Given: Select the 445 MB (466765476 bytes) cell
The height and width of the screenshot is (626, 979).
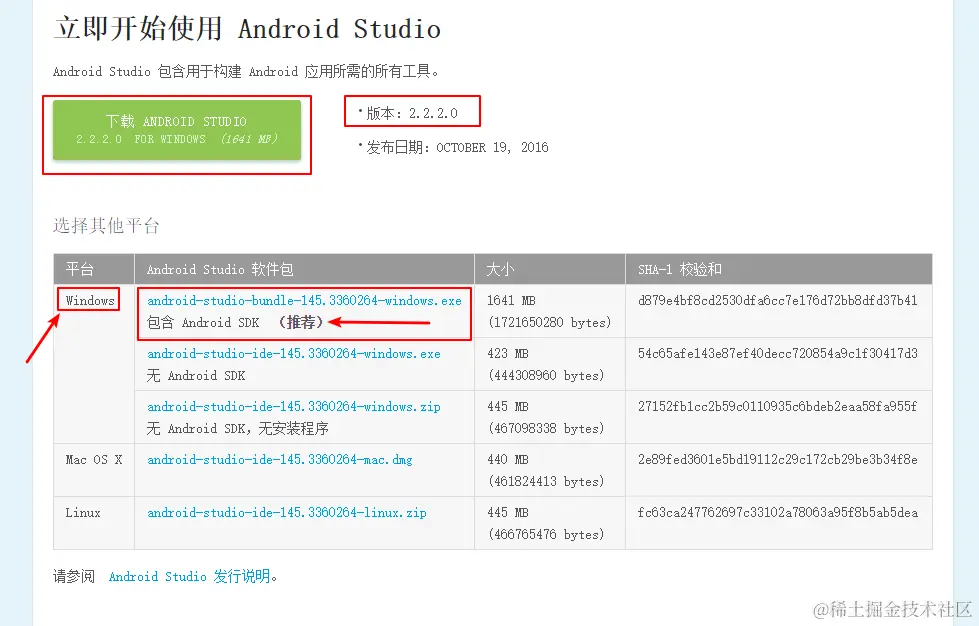Looking at the screenshot, I should pyautogui.click(x=549, y=523).
